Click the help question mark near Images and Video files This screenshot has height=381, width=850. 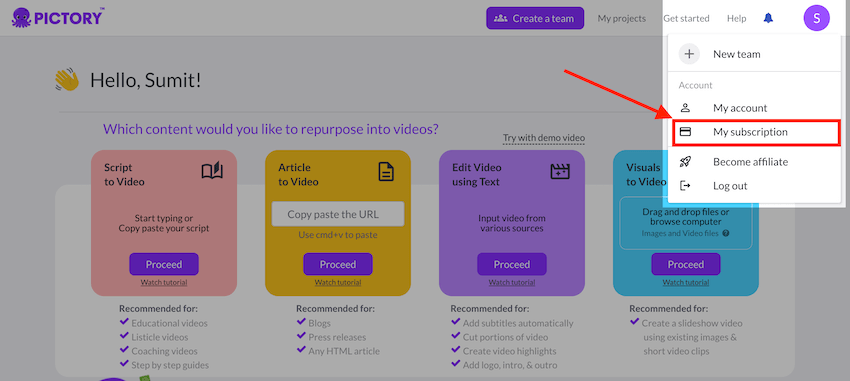point(725,234)
